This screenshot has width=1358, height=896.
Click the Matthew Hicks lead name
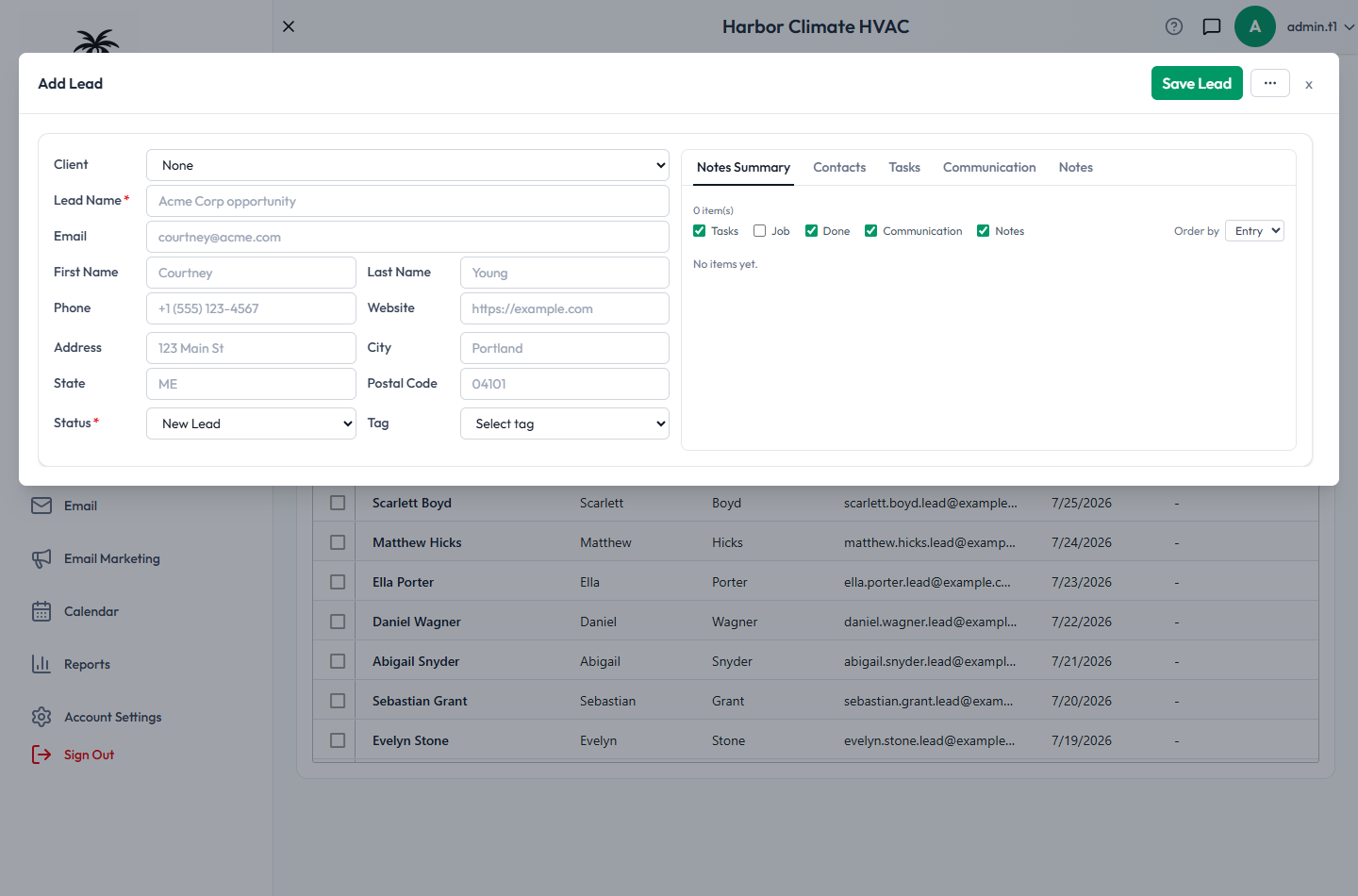pos(417,542)
